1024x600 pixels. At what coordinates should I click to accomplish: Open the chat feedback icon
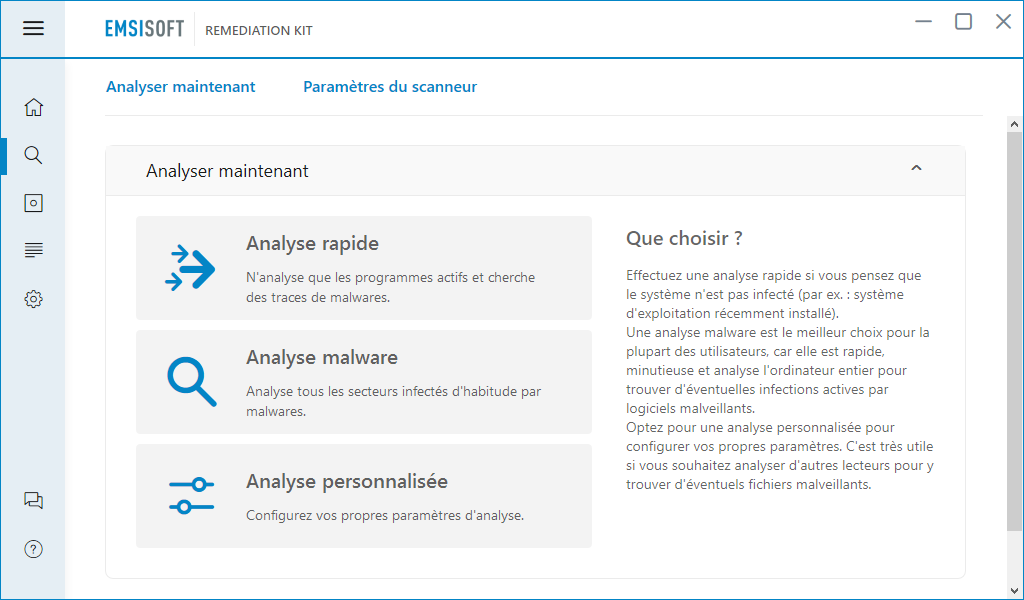[x=33, y=501]
